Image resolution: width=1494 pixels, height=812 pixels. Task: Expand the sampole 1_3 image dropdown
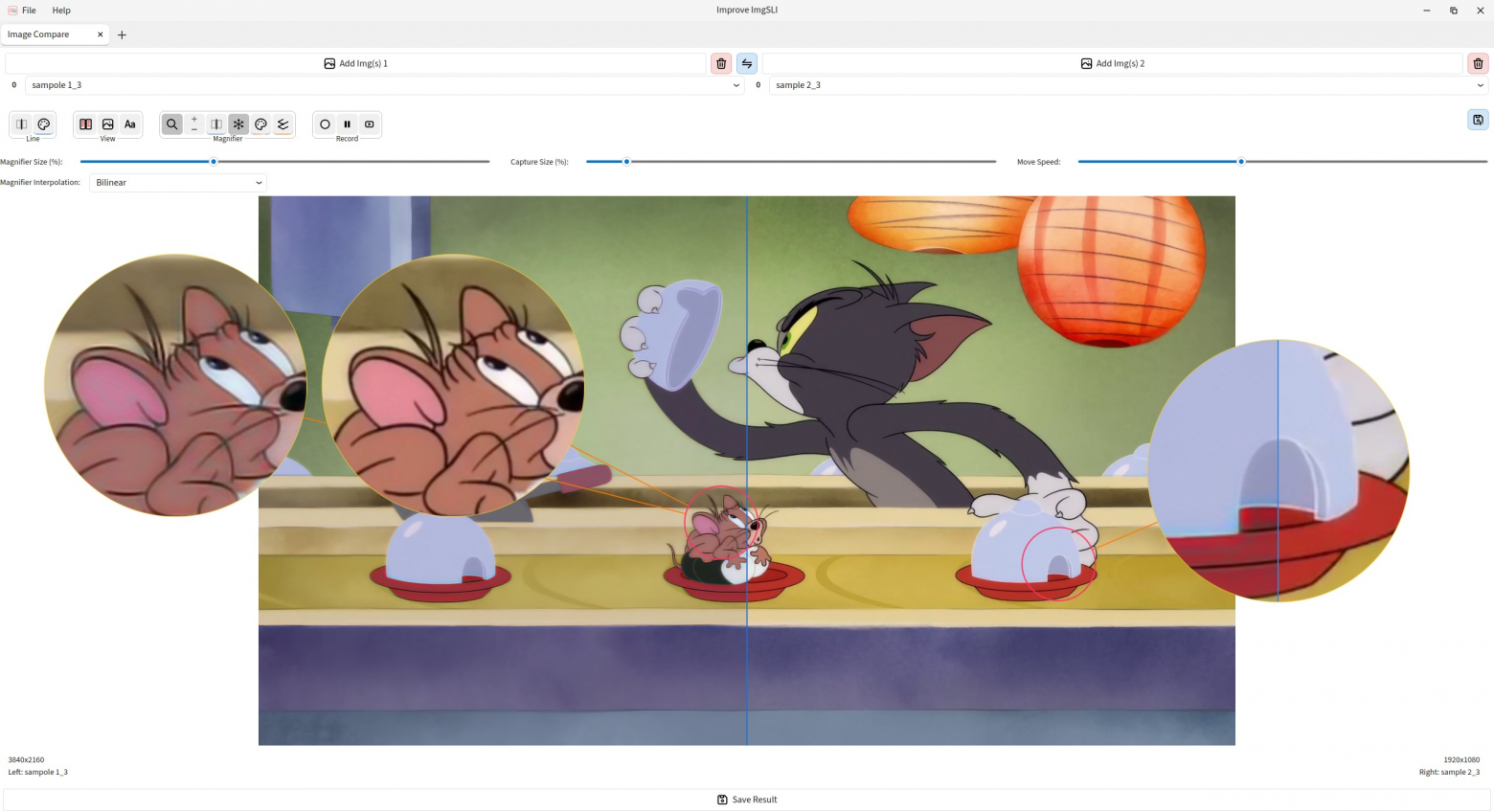tap(384, 85)
